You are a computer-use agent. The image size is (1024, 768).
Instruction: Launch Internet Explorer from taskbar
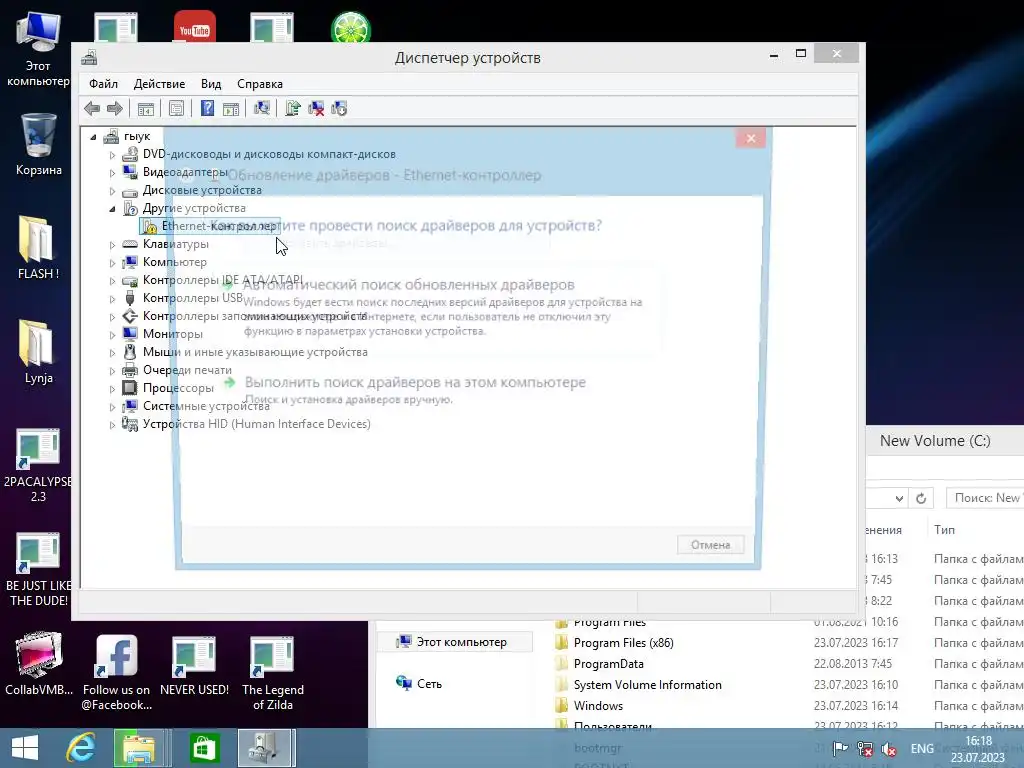81,748
